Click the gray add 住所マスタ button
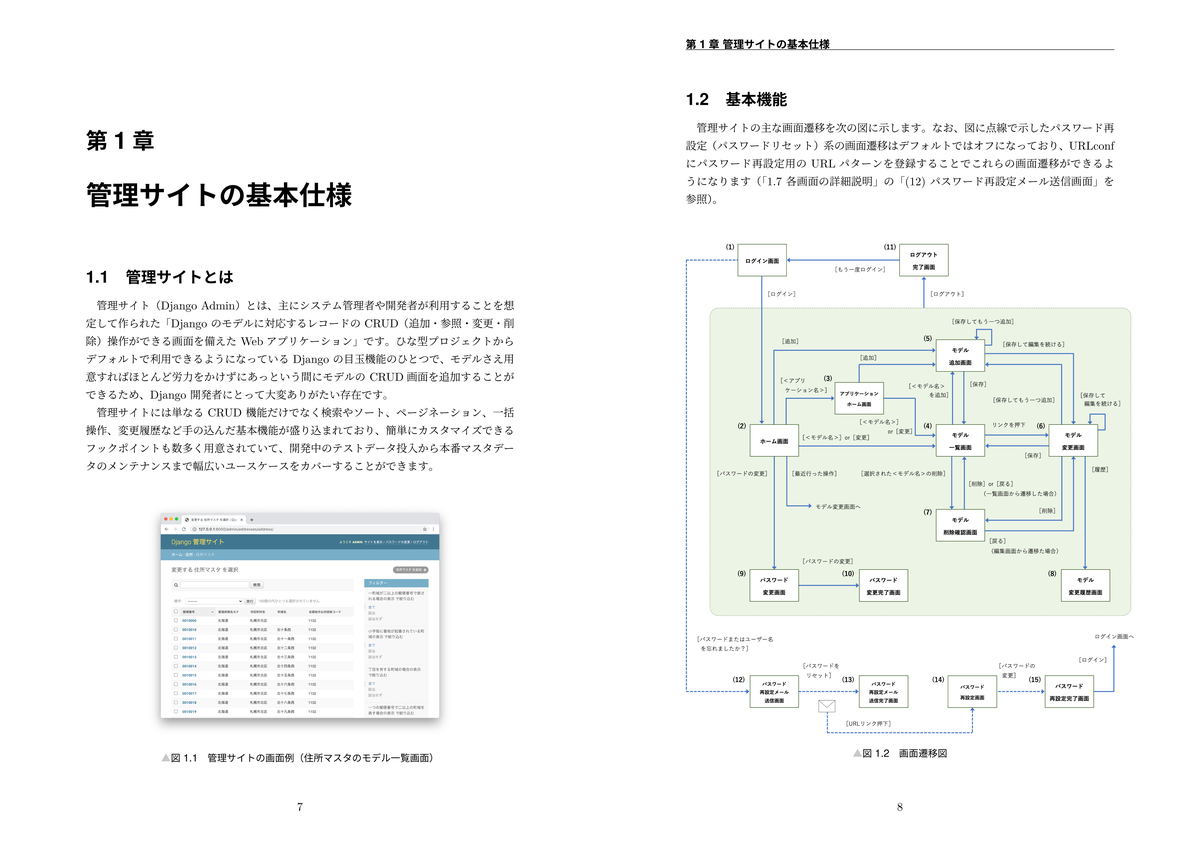Image resolution: width=1200 pixels, height=847 pixels. click(x=411, y=568)
